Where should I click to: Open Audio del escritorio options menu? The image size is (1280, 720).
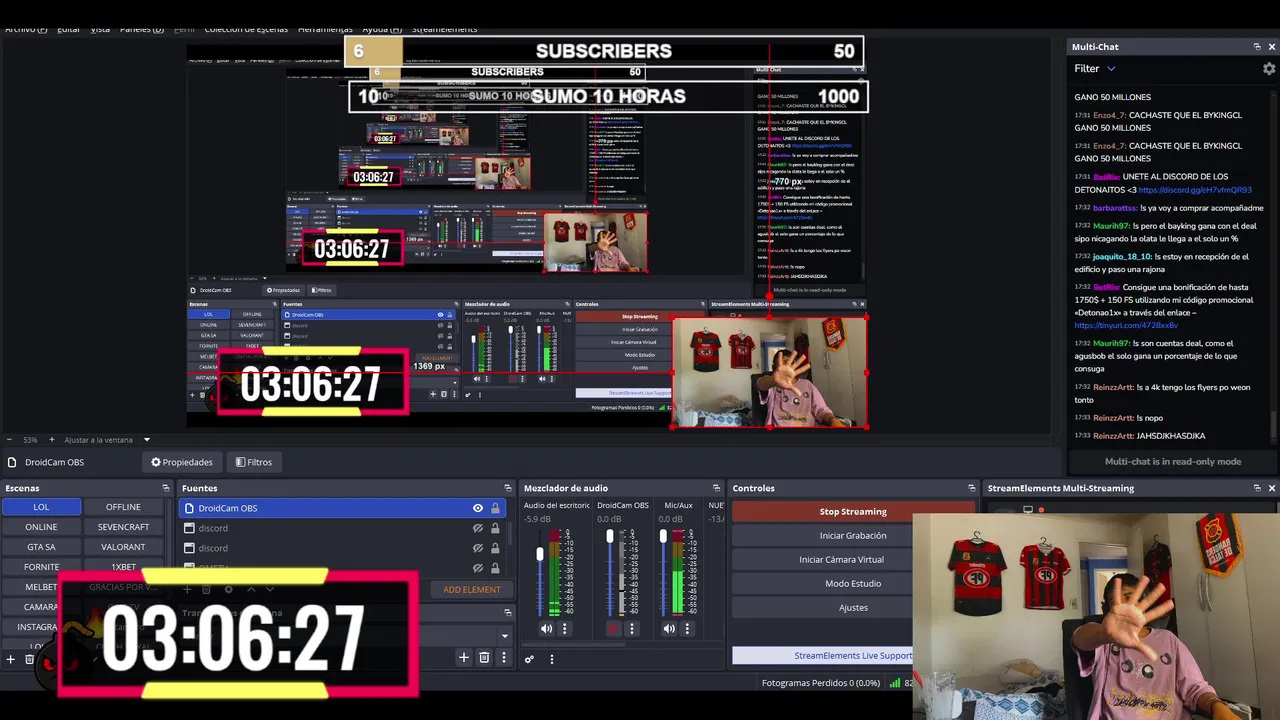point(564,629)
